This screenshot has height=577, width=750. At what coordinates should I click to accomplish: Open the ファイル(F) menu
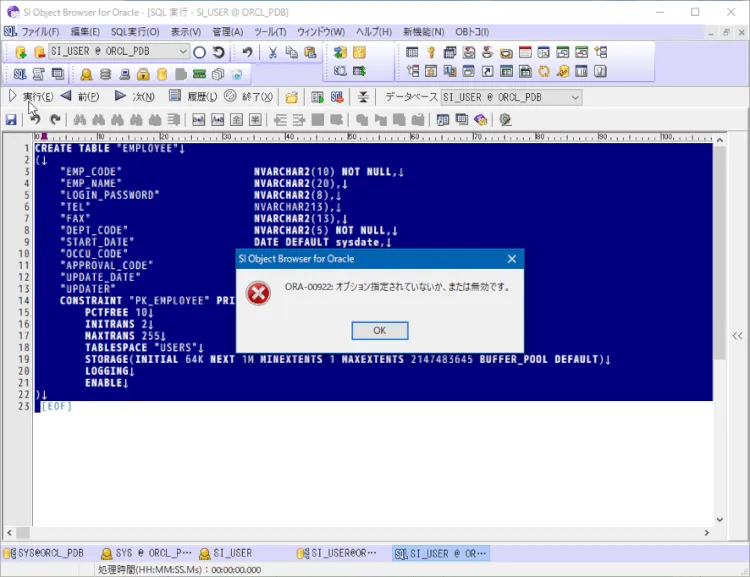(40, 32)
